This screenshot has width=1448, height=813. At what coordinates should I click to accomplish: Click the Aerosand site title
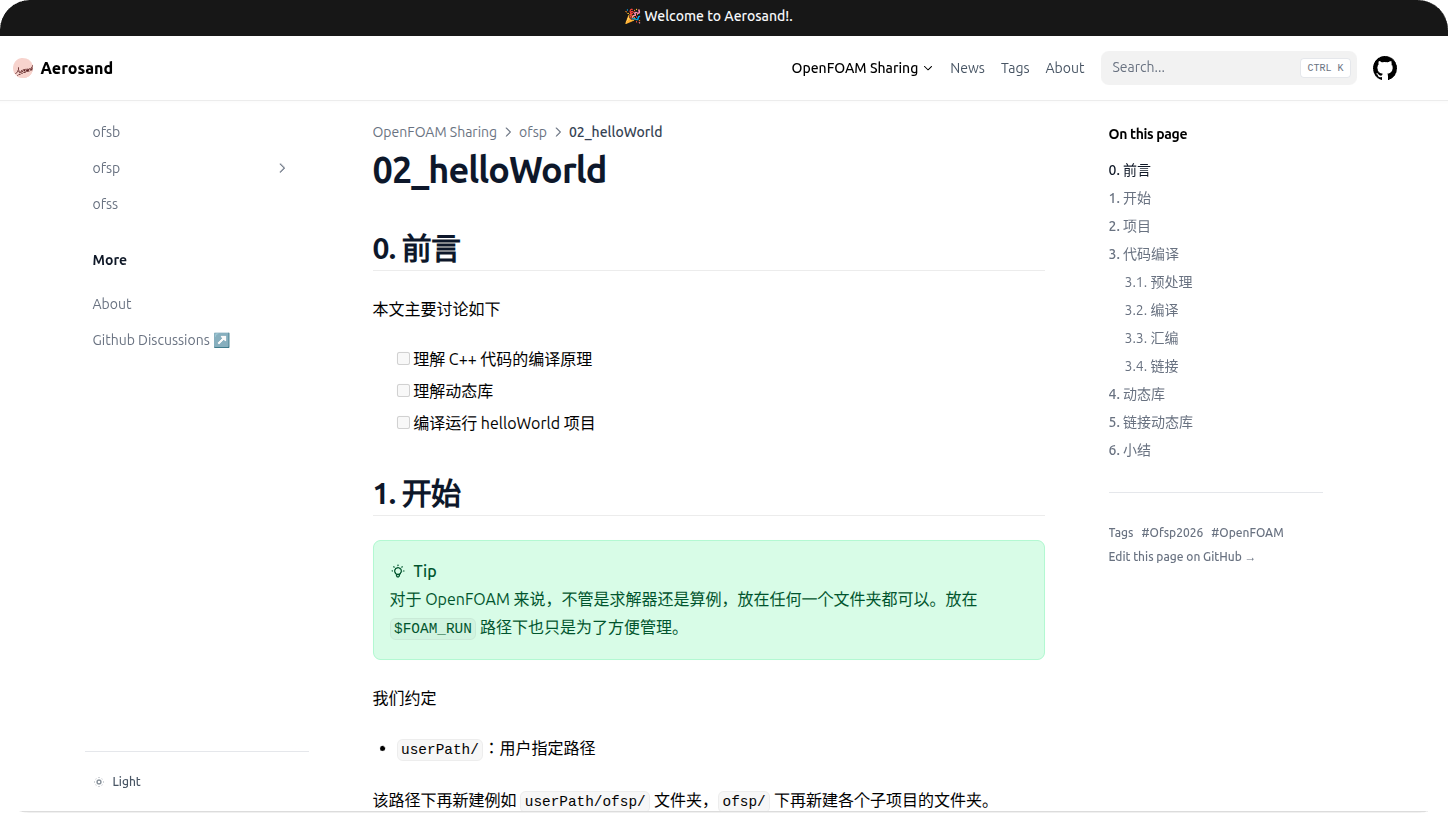click(x=77, y=68)
